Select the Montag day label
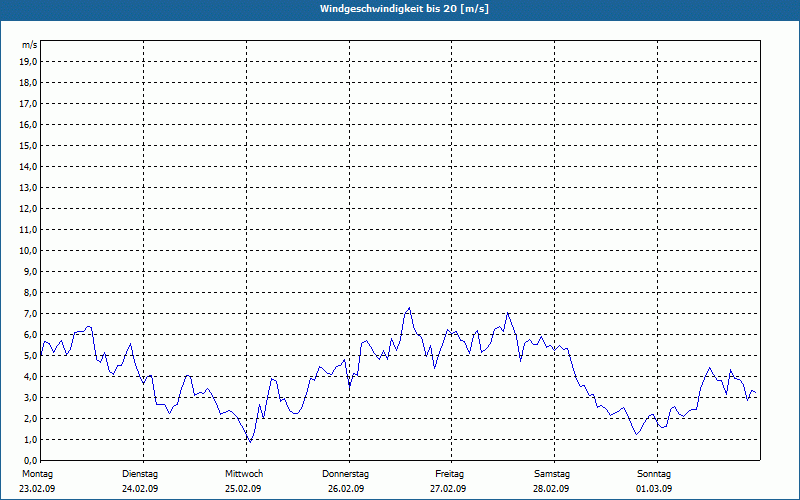 coord(37,474)
